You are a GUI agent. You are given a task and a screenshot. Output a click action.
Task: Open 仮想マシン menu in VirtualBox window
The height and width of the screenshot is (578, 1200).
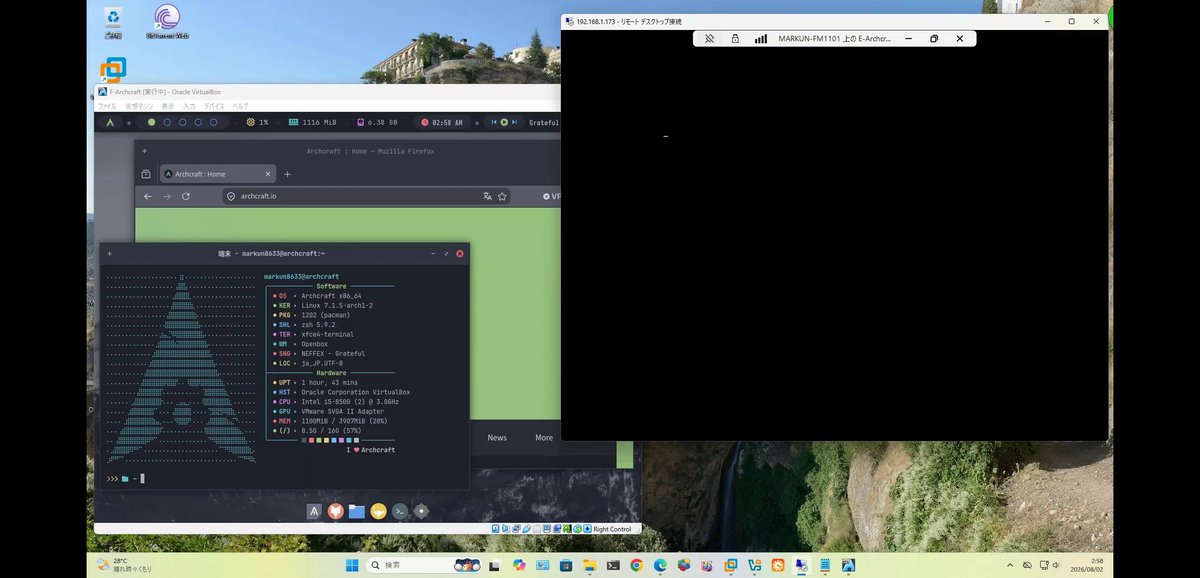(139, 106)
